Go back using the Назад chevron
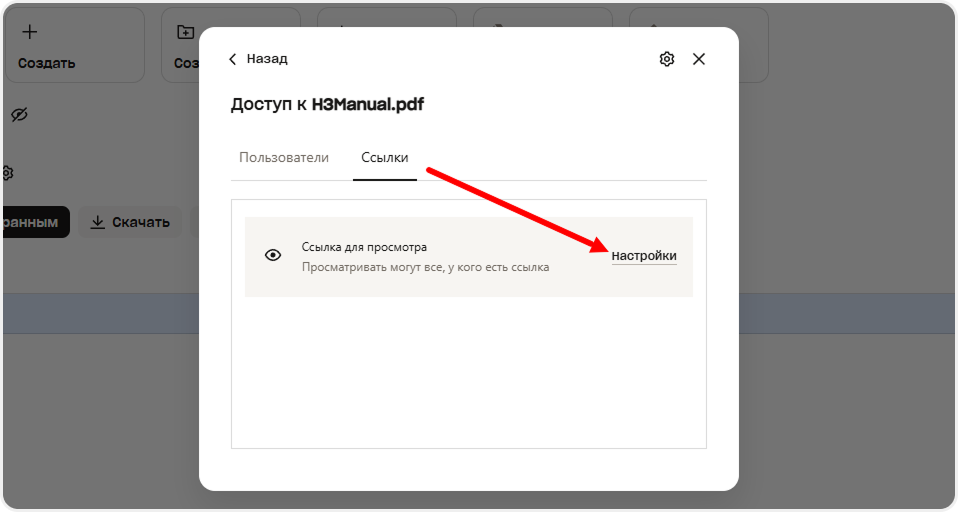 point(233,59)
